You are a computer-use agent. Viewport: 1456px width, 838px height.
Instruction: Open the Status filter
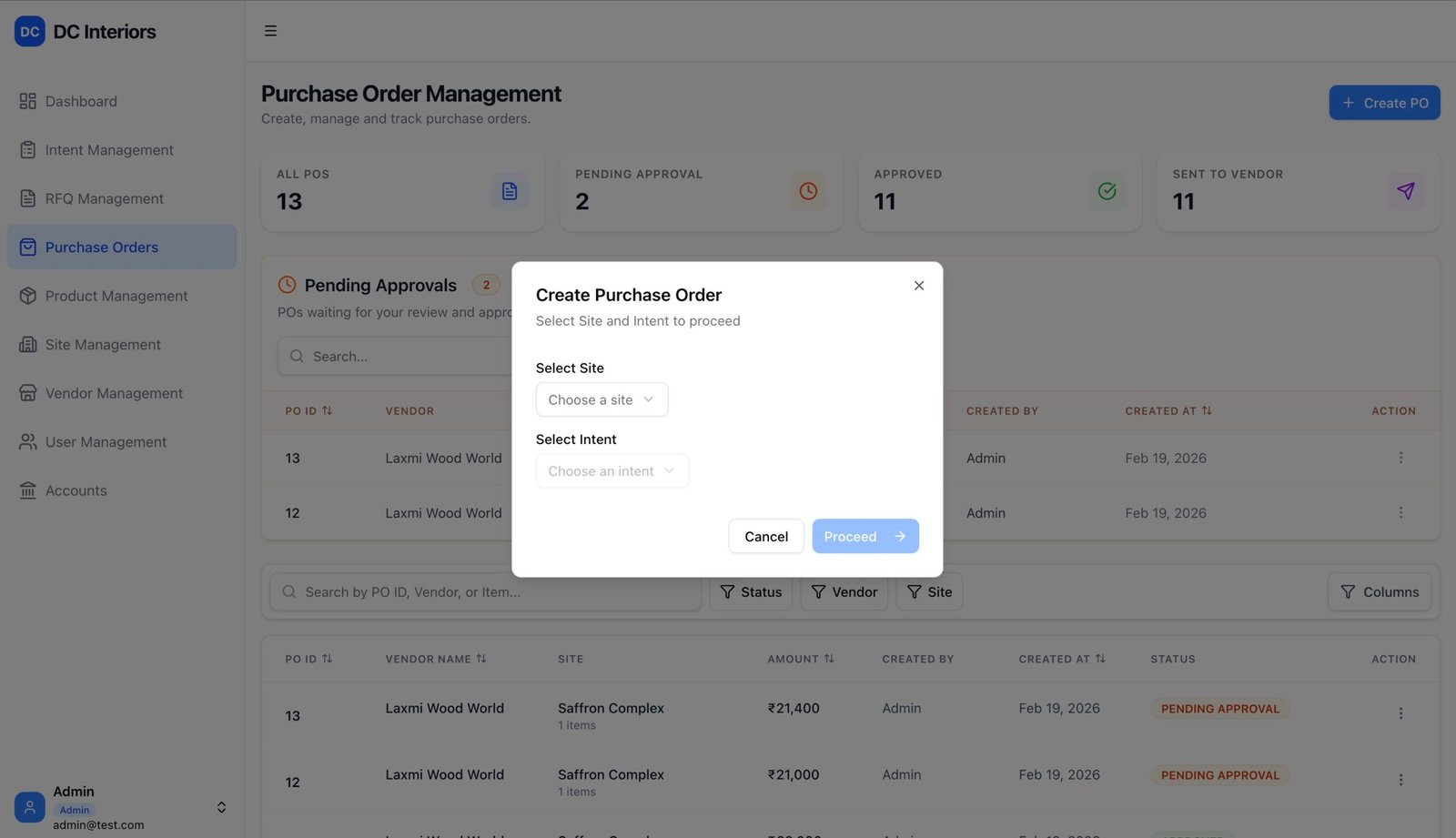tap(751, 592)
